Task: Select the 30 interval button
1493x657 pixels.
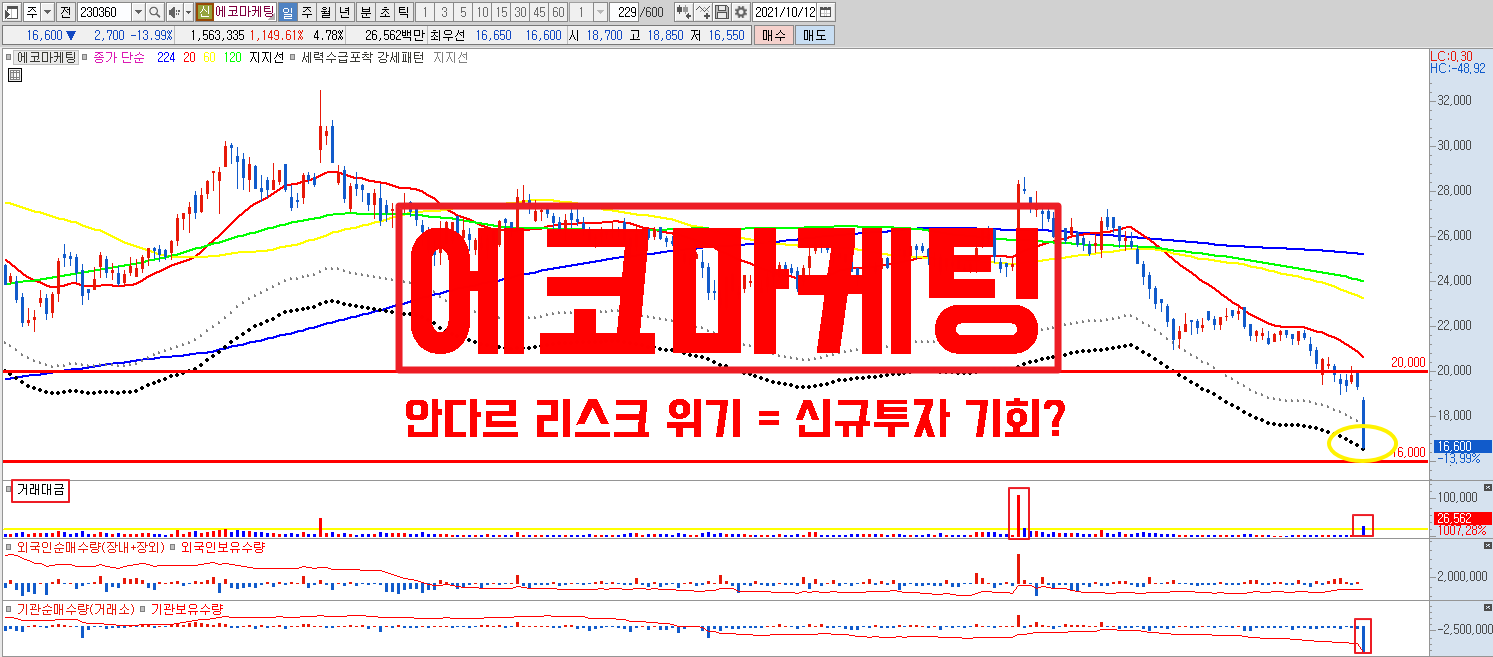Action: pos(520,12)
